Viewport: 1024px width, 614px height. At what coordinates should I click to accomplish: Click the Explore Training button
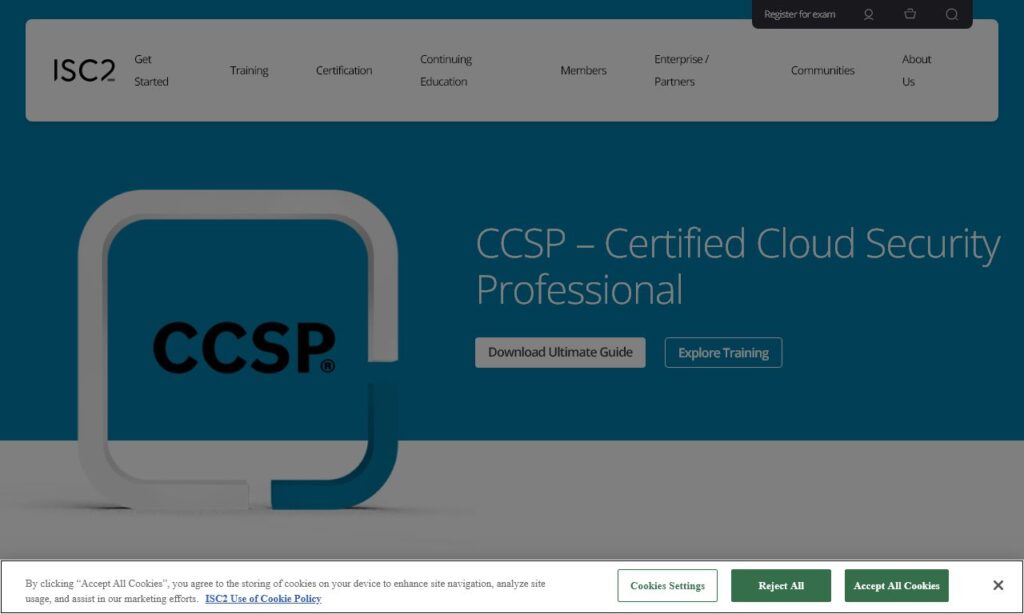723,352
